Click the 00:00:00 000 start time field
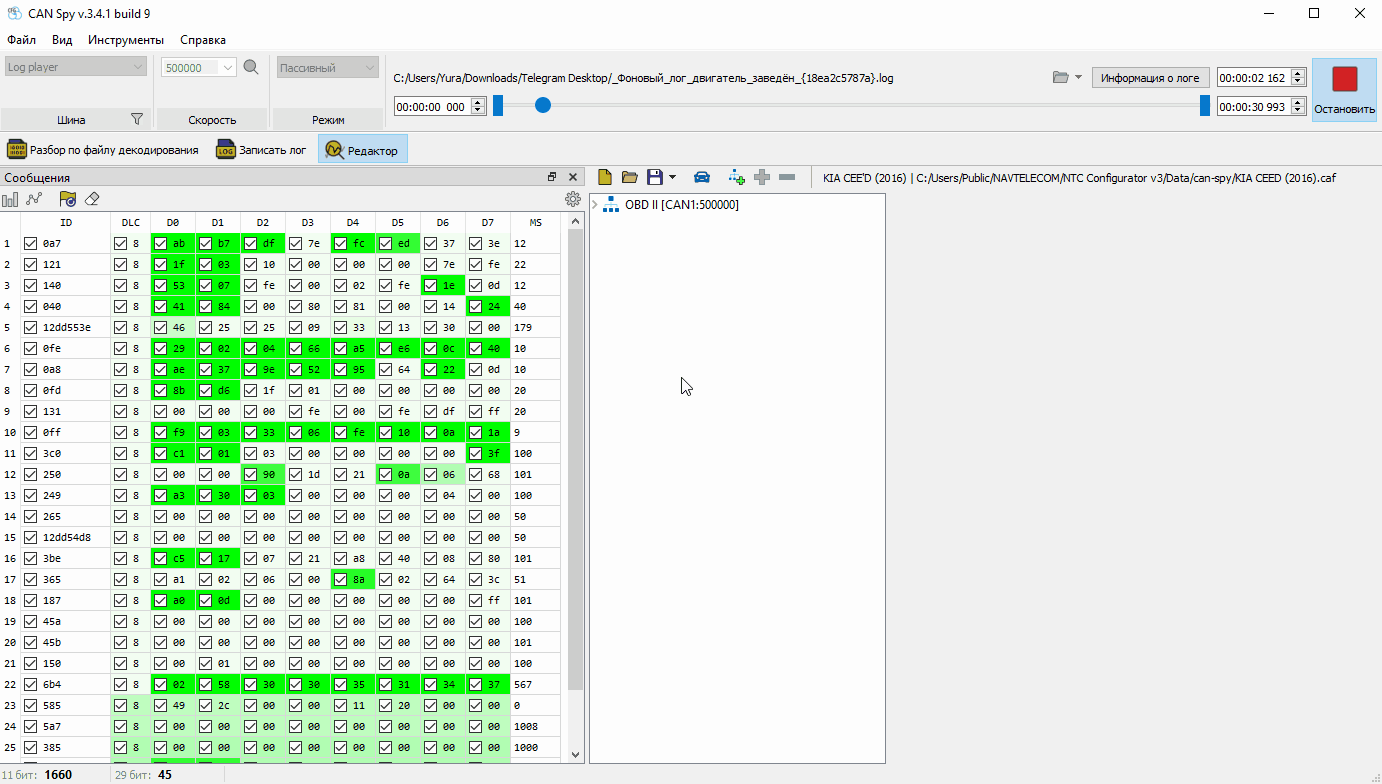Screen dimensions: 1382x784 click(432, 106)
